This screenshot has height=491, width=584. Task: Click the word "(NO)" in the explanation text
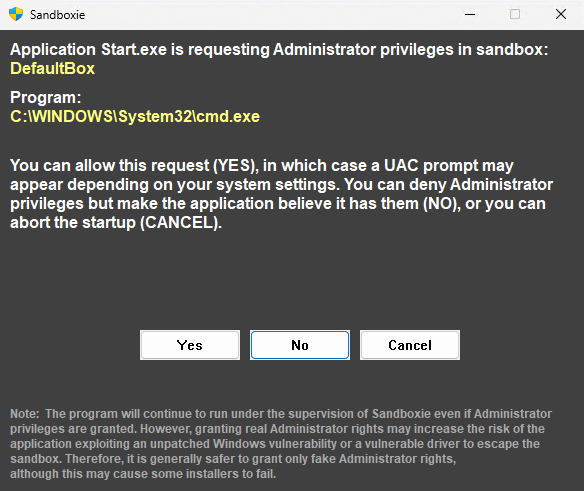pyautogui.click(x=441, y=204)
